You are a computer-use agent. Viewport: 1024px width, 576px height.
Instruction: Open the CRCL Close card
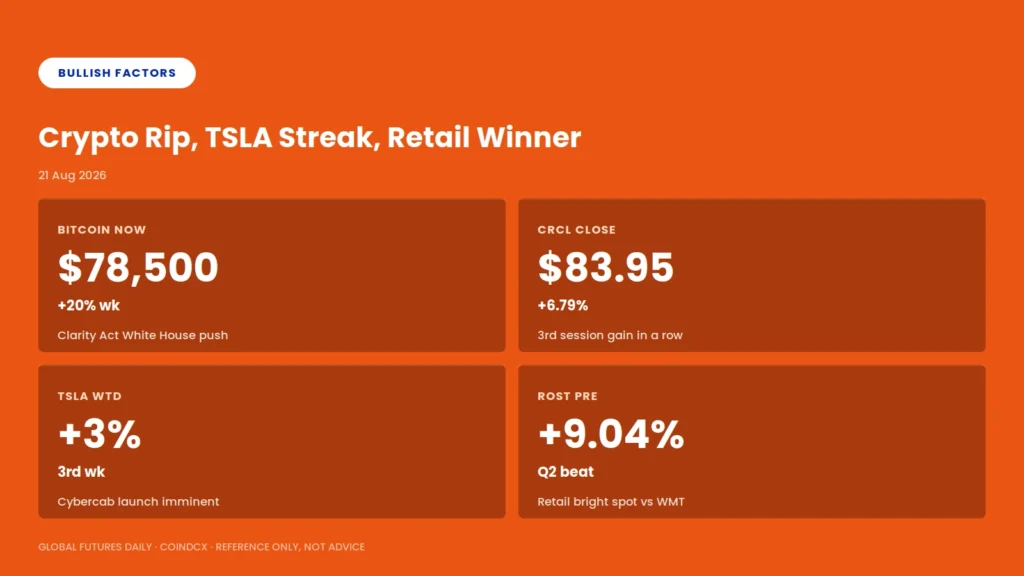tap(752, 276)
